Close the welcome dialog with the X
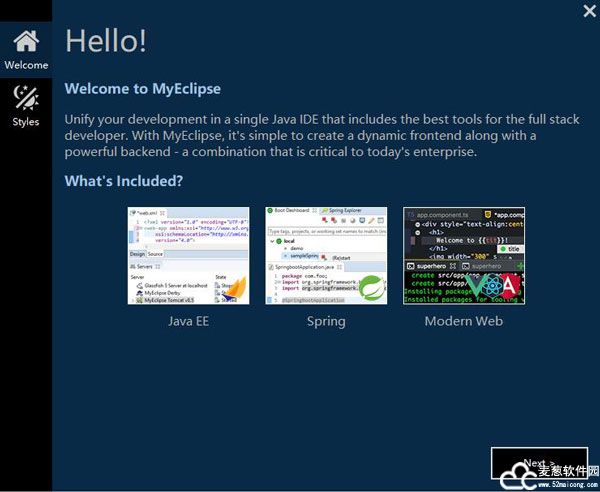Image resolution: width=600 pixels, height=492 pixels. point(590,11)
